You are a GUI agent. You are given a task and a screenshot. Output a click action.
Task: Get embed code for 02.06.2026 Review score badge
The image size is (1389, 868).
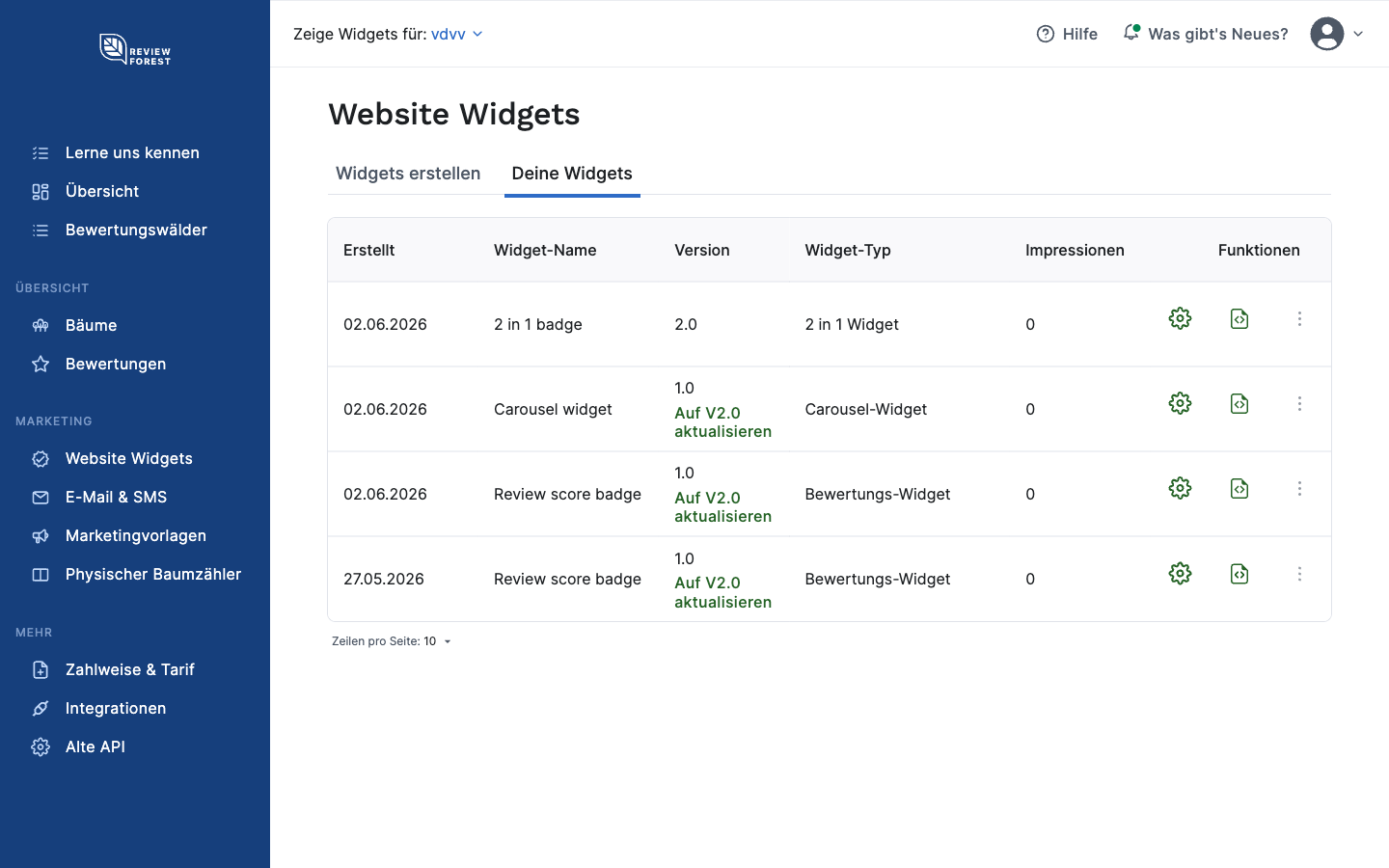click(1239, 488)
